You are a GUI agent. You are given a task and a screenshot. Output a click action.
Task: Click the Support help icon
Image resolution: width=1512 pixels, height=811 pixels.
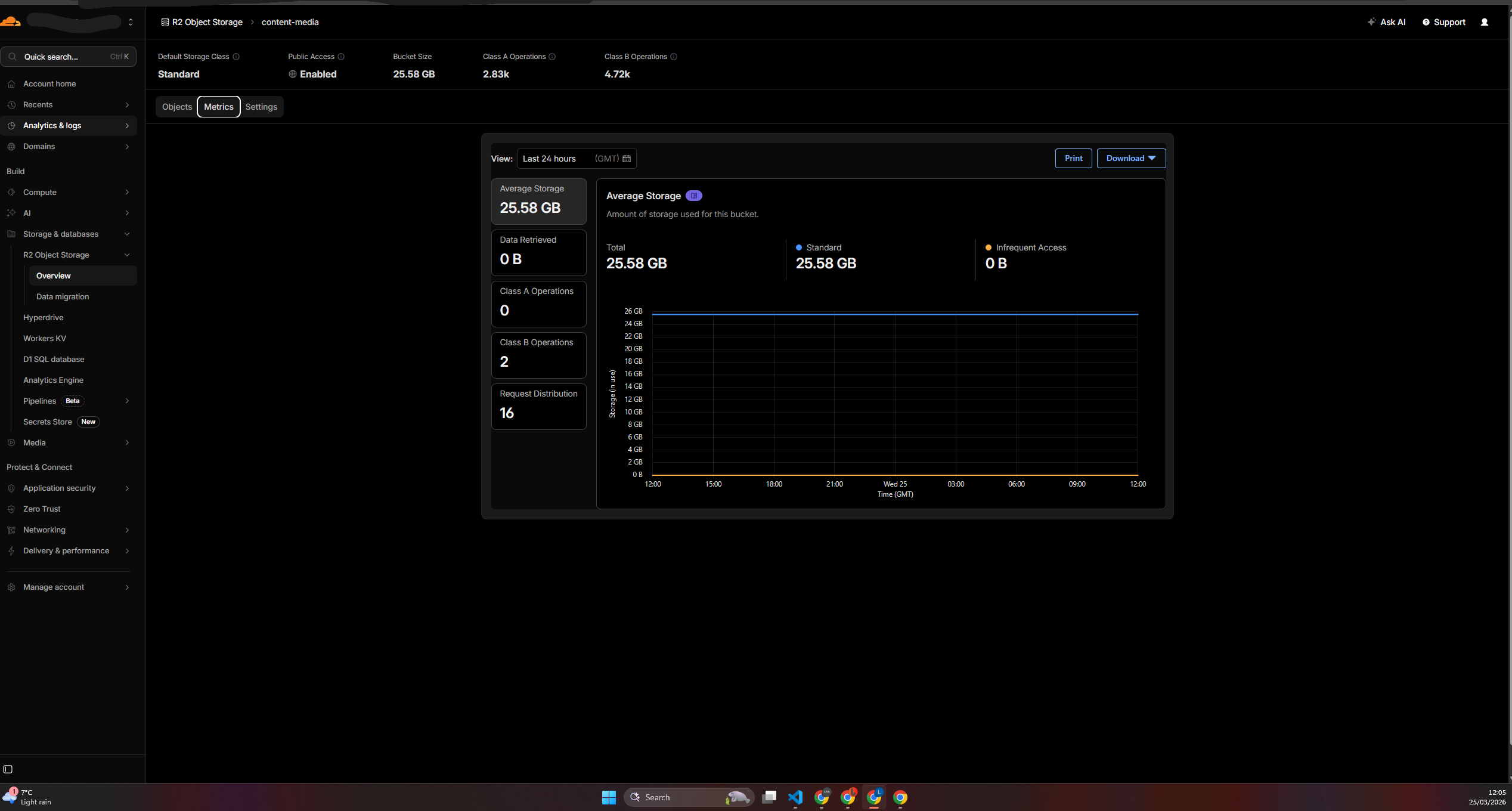[1426, 22]
